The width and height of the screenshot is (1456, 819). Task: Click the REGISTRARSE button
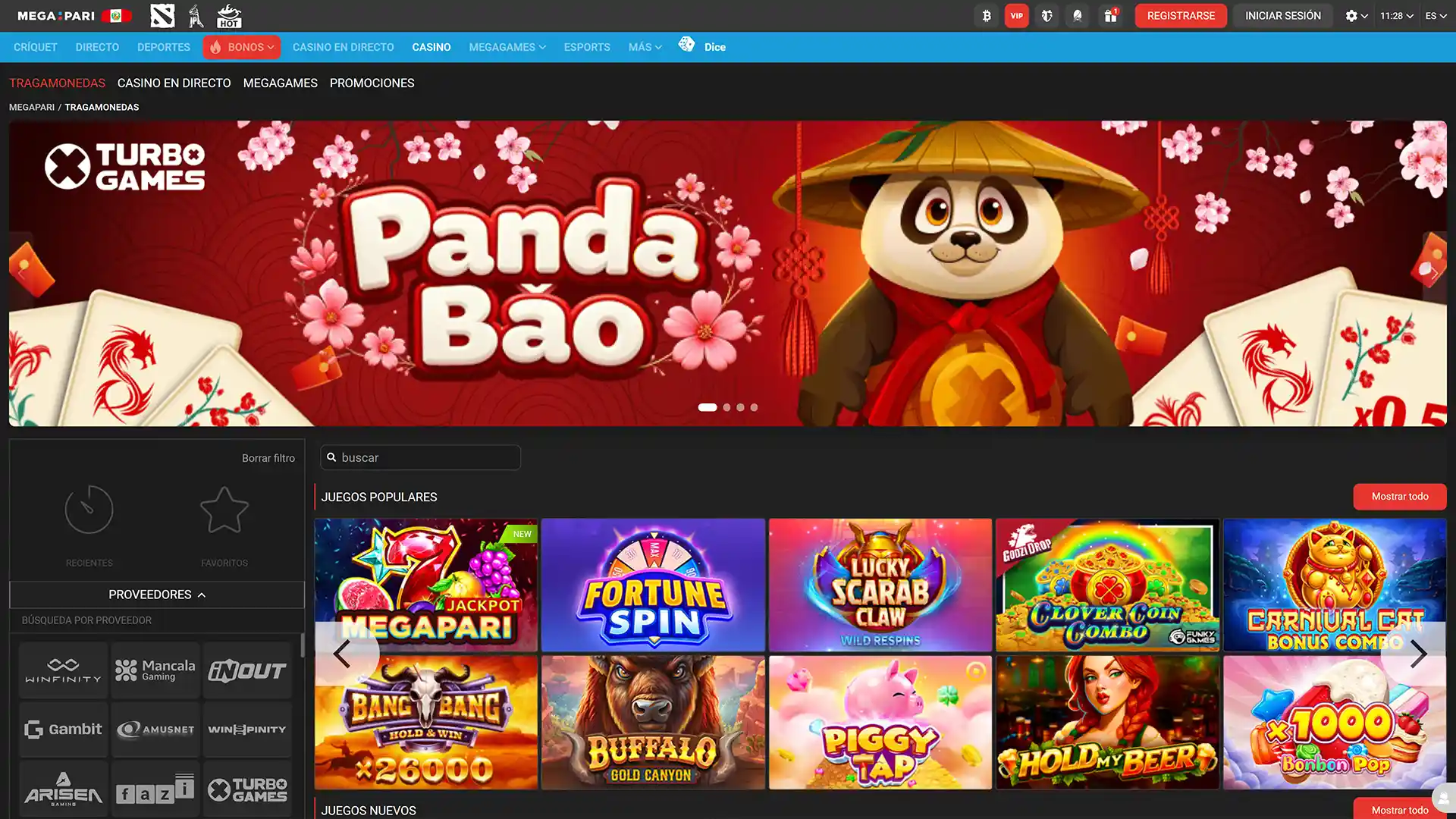click(x=1180, y=15)
